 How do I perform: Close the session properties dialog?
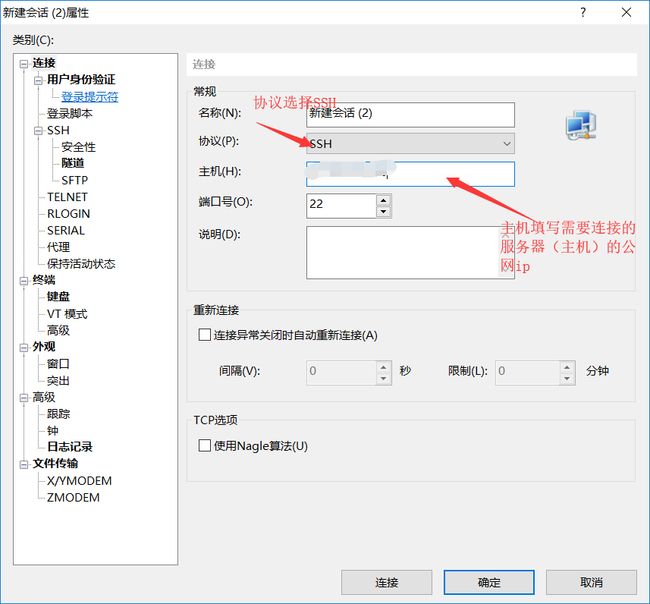tap(626, 12)
